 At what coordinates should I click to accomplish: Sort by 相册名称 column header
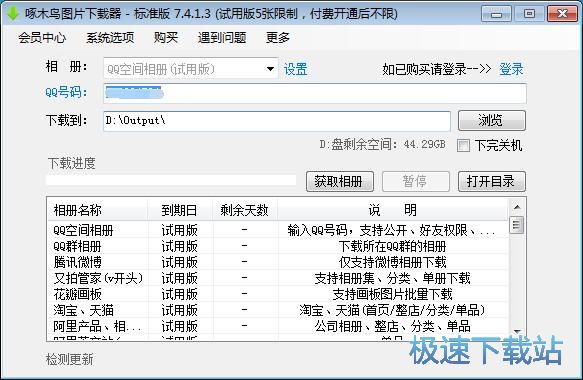click(98, 210)
